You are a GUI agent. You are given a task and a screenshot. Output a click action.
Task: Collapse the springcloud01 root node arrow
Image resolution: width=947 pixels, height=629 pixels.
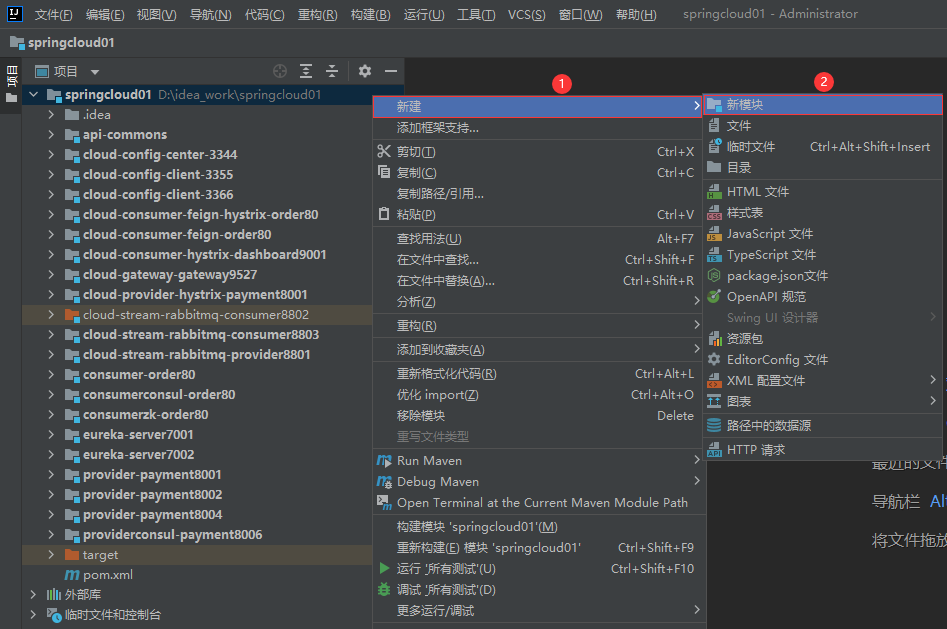(x=34, y=95)
